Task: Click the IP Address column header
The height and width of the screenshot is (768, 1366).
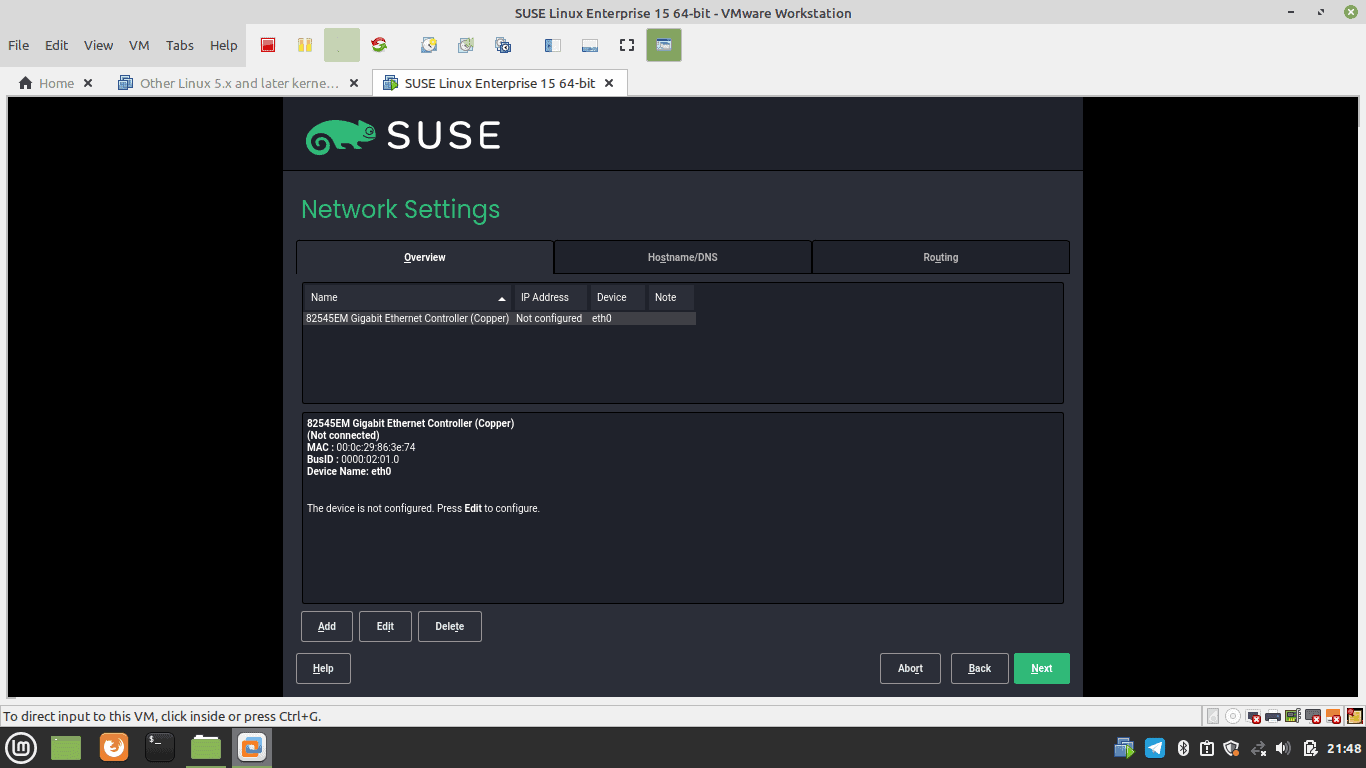Action: 551,297
